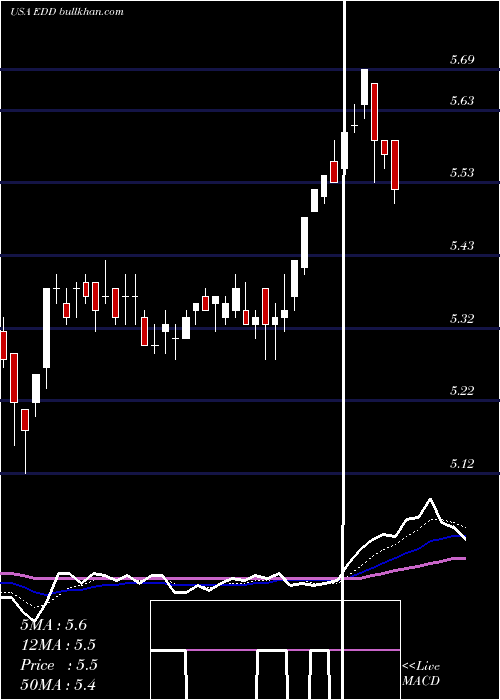Image resolution: width=500 pixels, height=700 pixels.
Task: Click the 5.12 price axis label
Action: 462,463
